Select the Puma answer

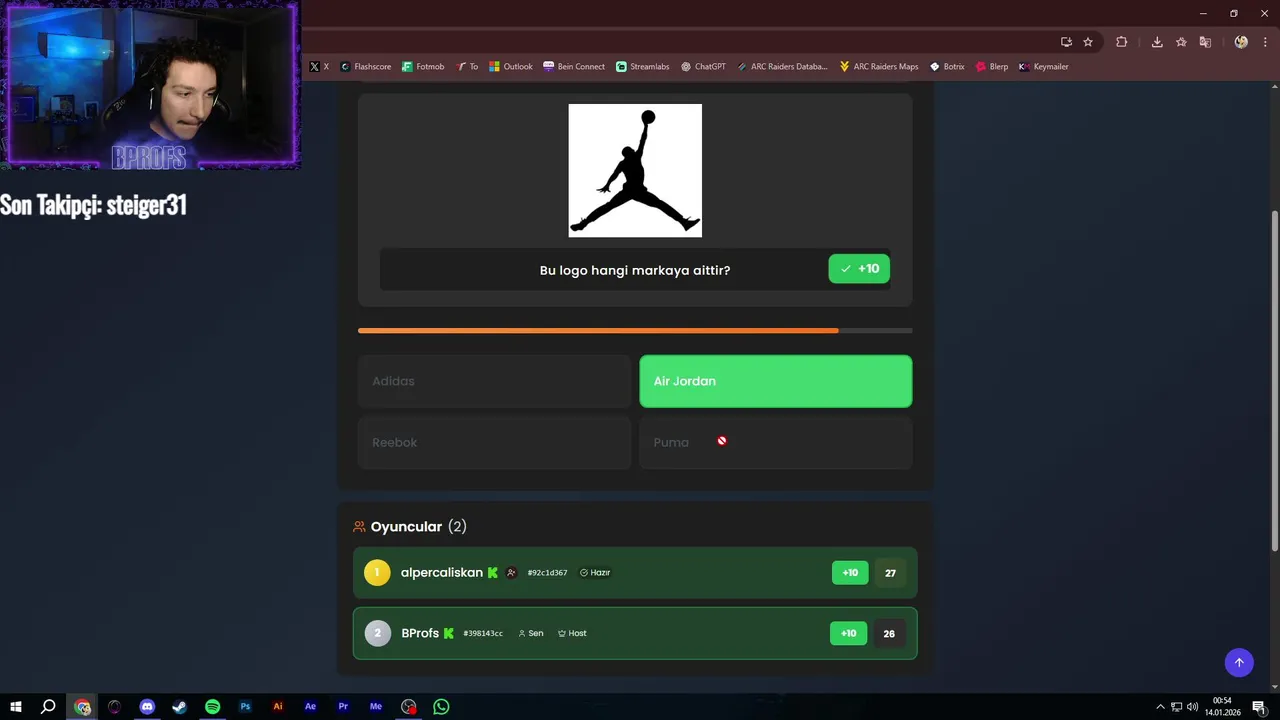(776, 442)
